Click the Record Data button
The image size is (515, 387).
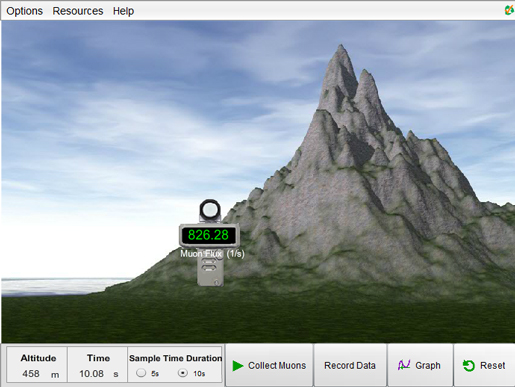350,365
